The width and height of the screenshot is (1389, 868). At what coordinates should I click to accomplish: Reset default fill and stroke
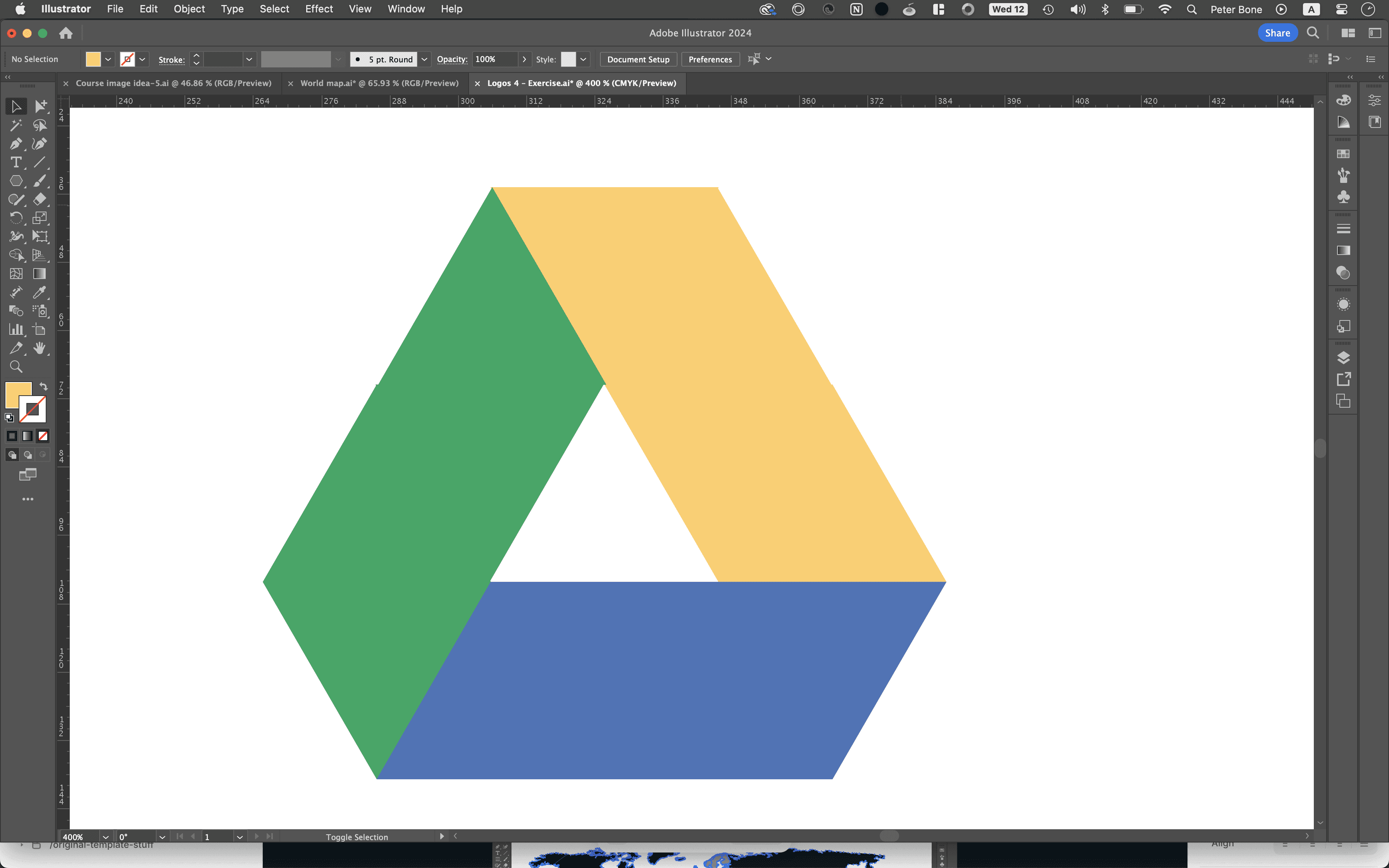[9, 418]
